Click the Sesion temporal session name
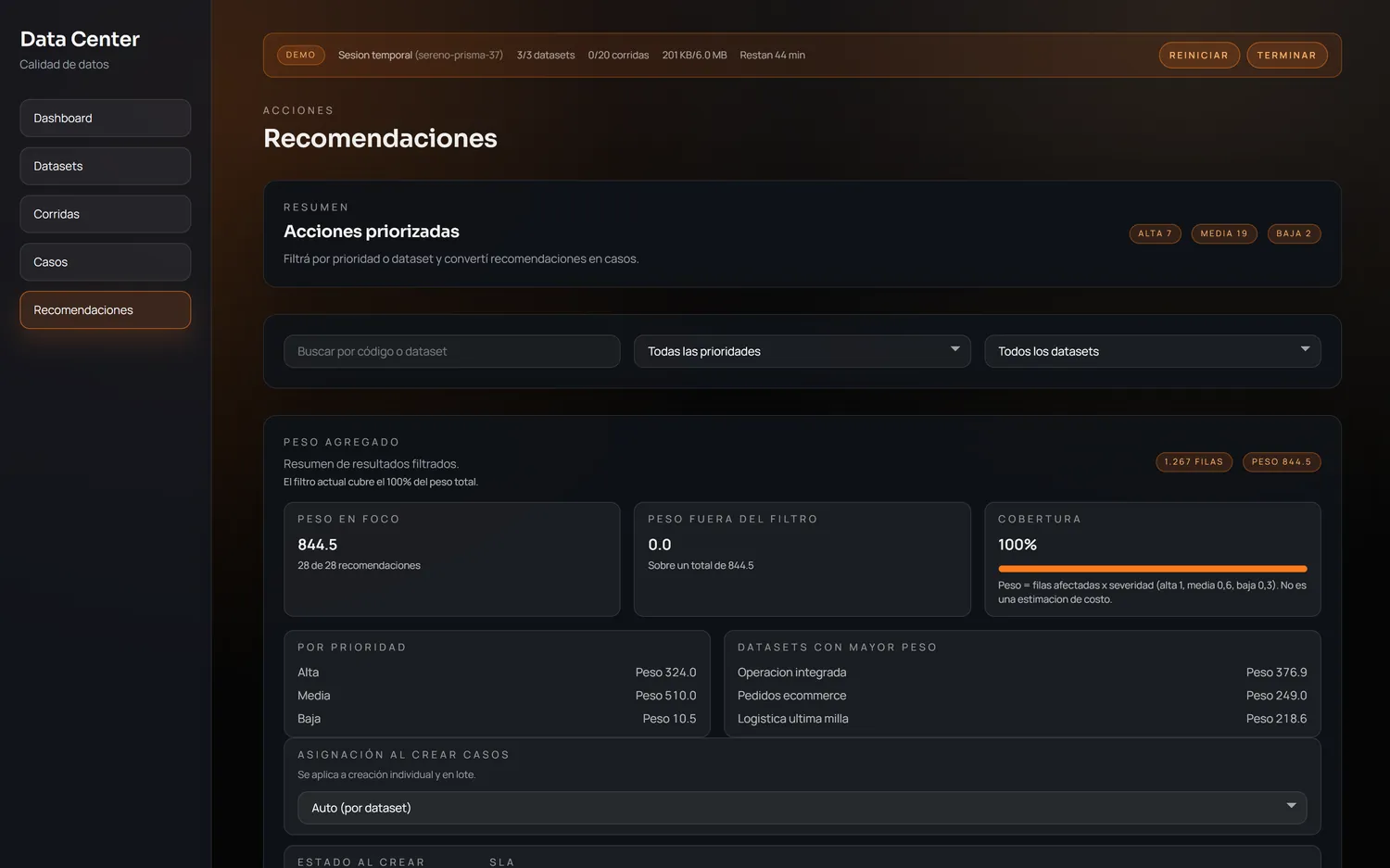The width and height of the screenshot is (1390, 868). (x=420, y=56)
